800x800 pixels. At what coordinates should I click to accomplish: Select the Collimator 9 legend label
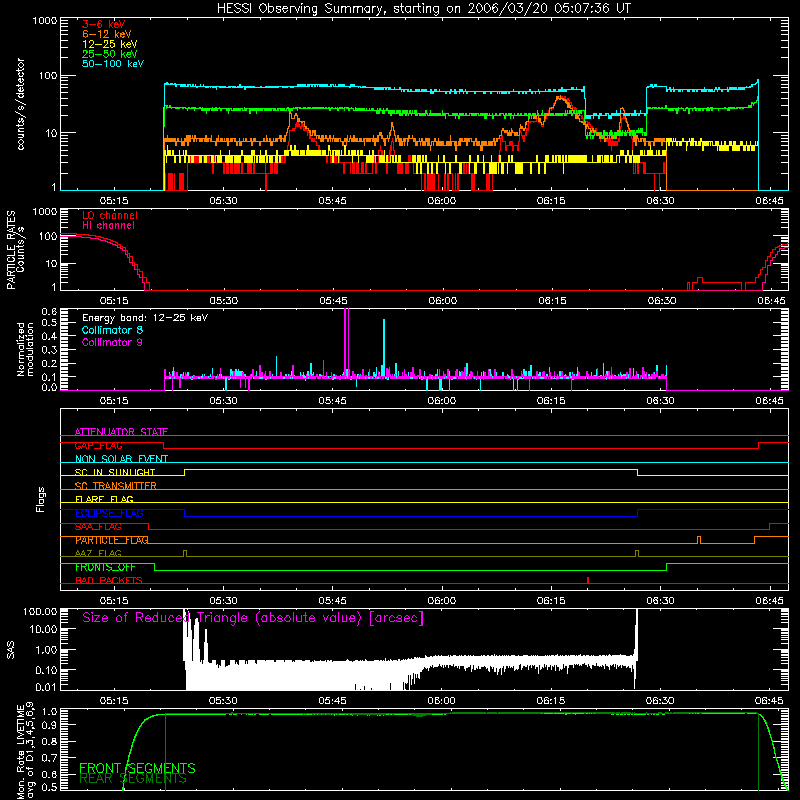[x=112, y=342]
